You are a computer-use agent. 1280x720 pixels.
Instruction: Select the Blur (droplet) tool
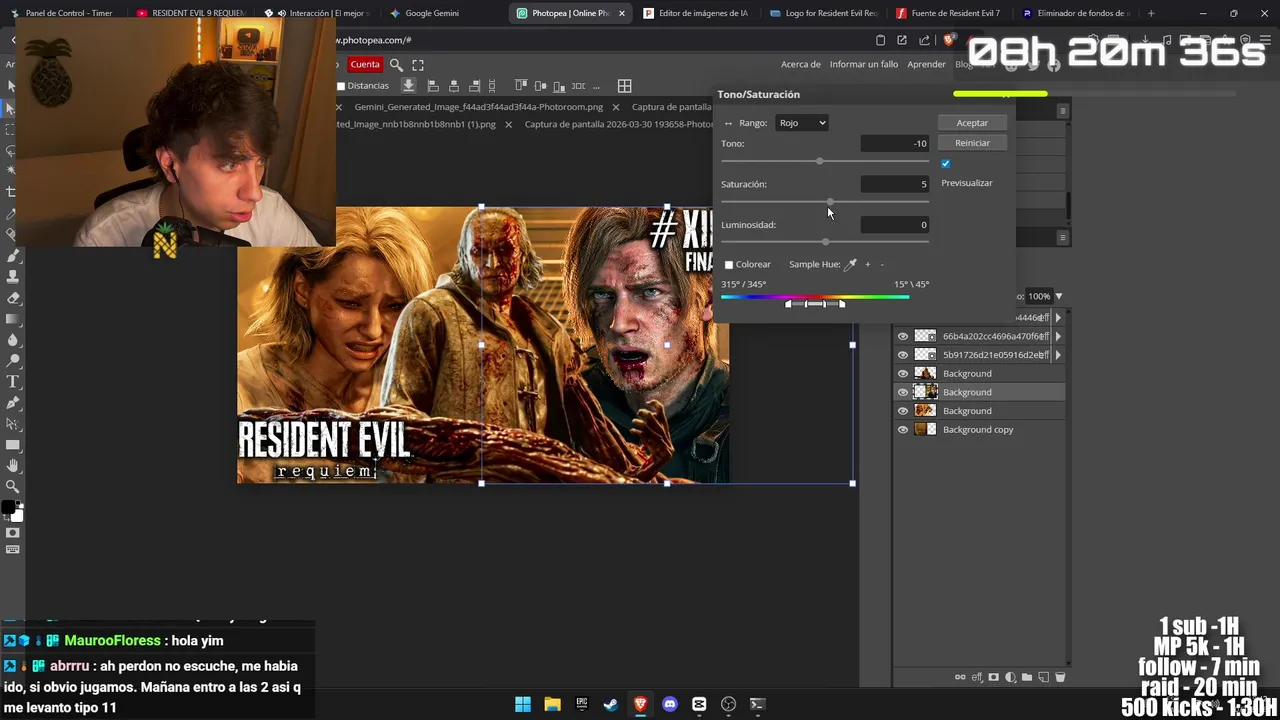pyautogui.click(x=13, y=340)
